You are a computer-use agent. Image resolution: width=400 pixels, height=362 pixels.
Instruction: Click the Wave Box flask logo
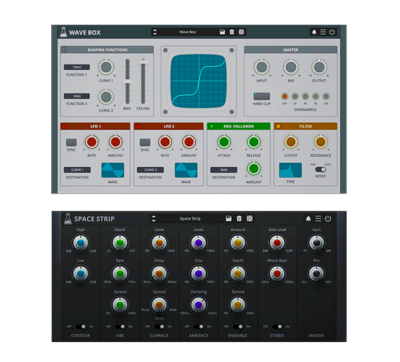[63, 32]
